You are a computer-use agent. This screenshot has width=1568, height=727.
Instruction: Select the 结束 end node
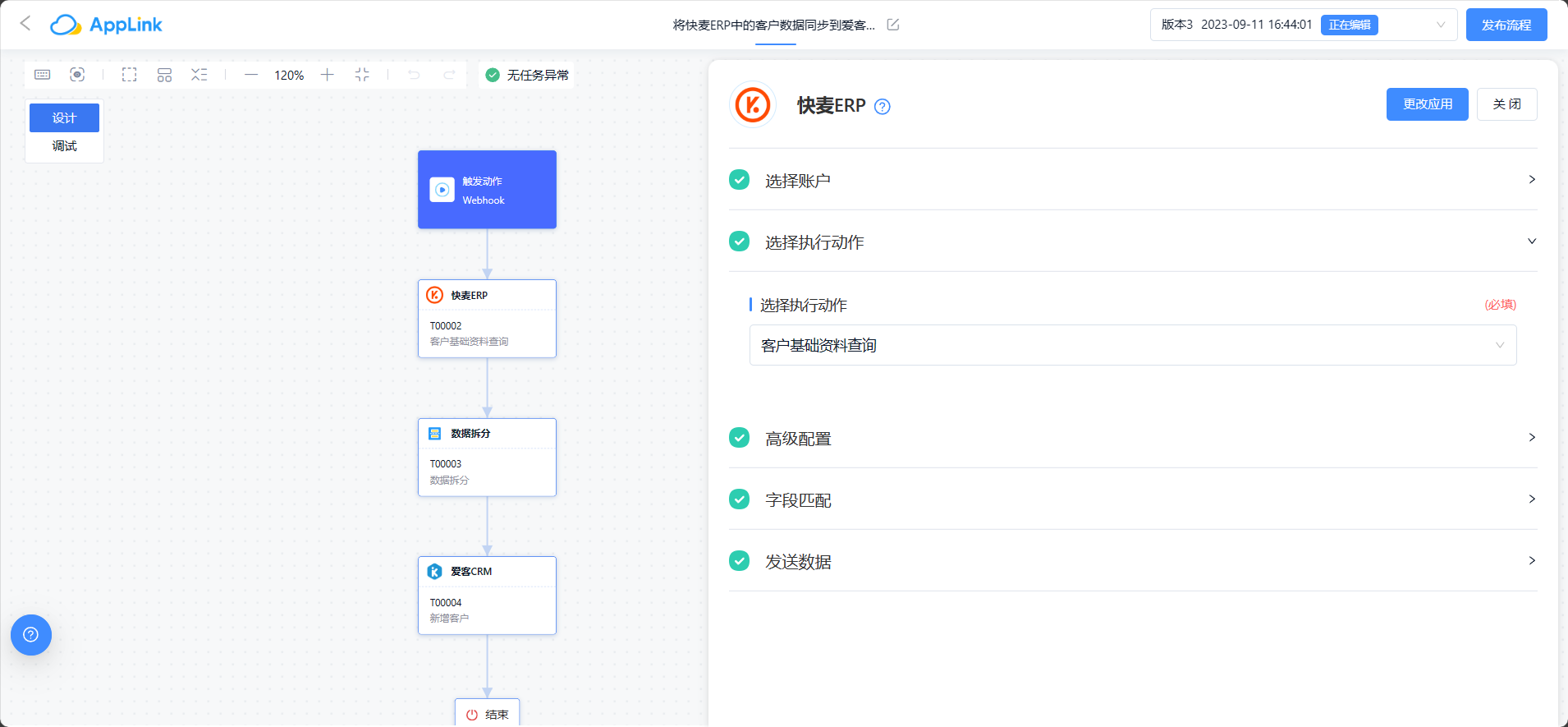click(x=488, y=713)
